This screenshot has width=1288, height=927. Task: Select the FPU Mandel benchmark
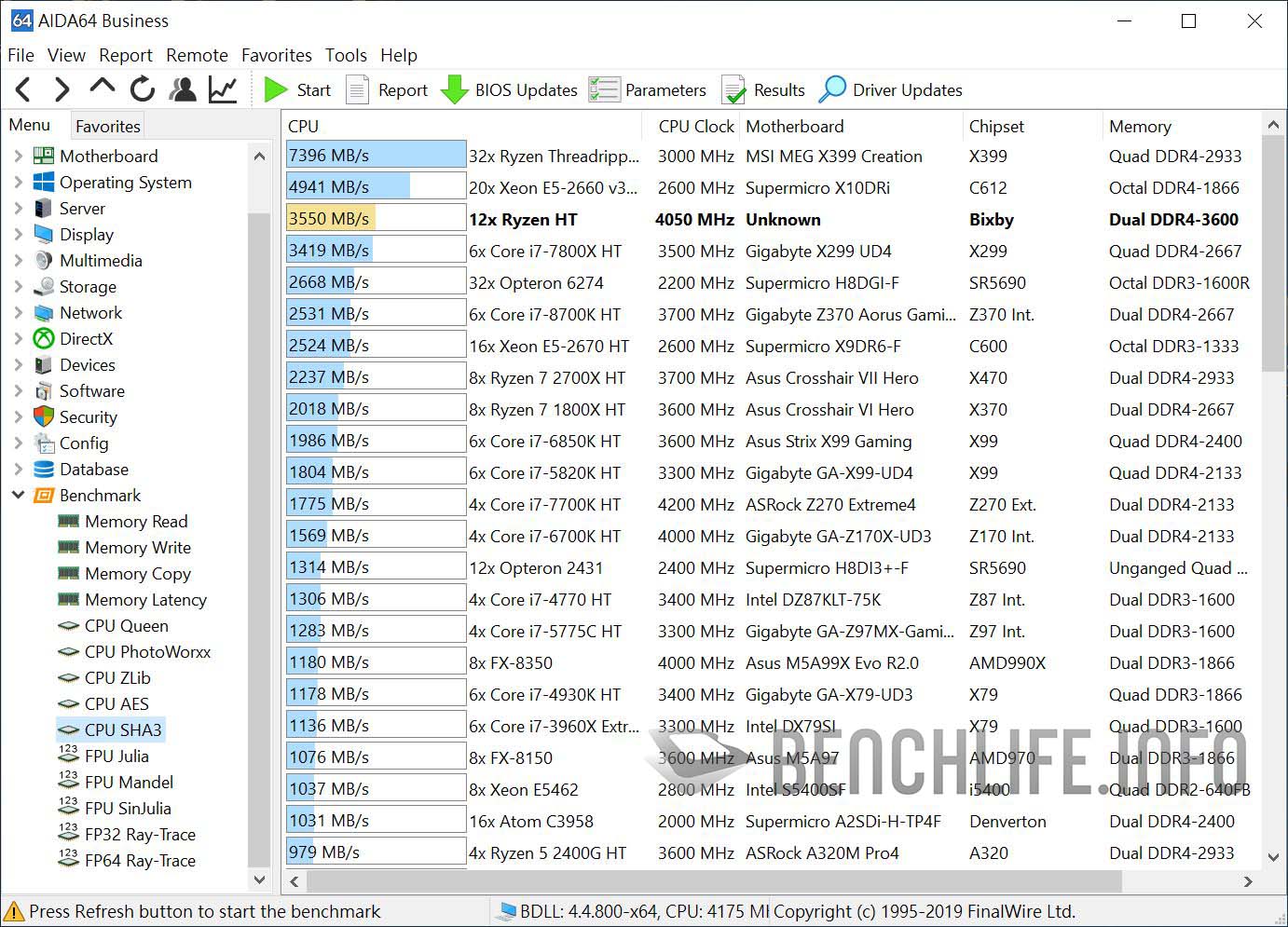coord(128,782)
